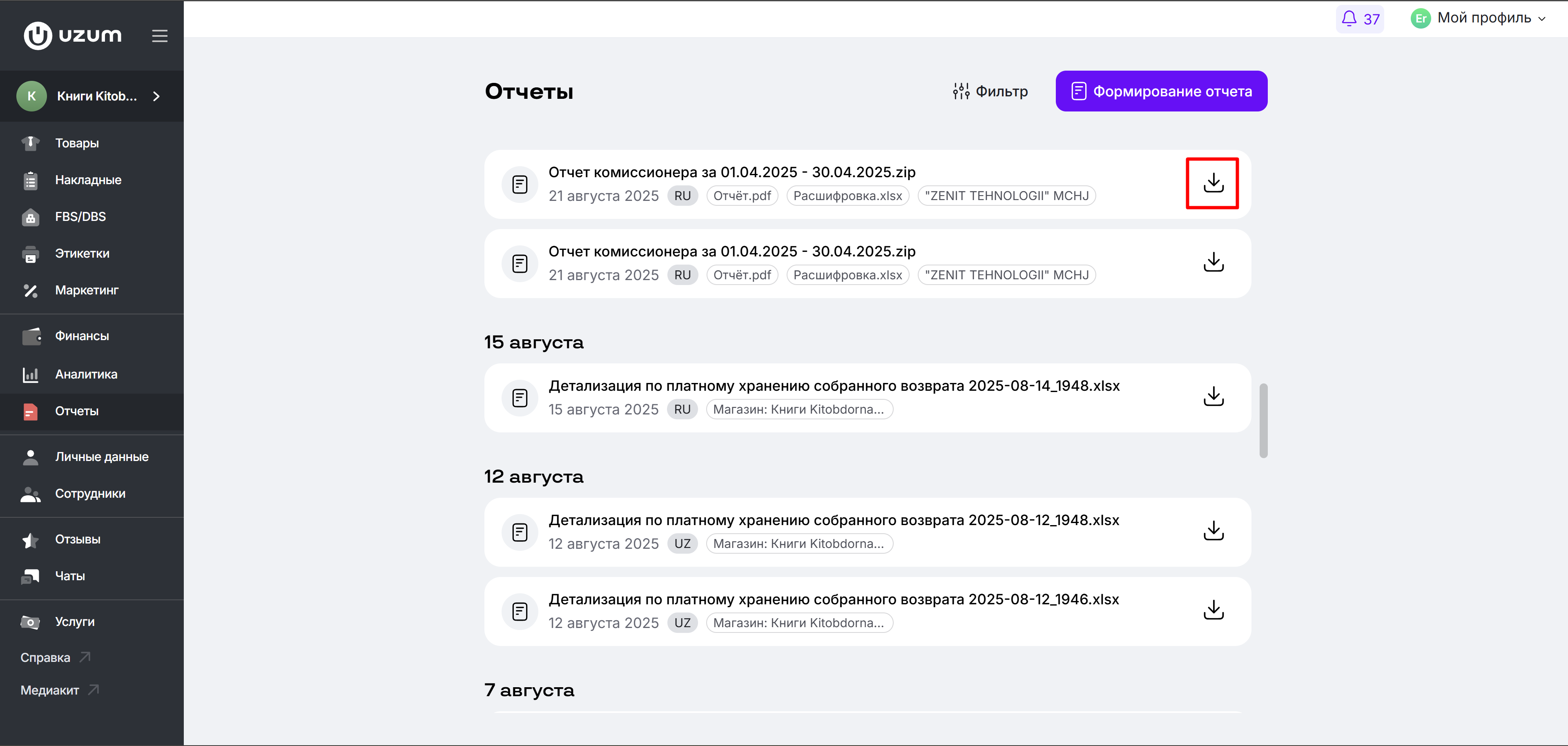Click Расшифровка.xlsx tag in second report
Screen dimensions: 1568x746
[847, 275]
